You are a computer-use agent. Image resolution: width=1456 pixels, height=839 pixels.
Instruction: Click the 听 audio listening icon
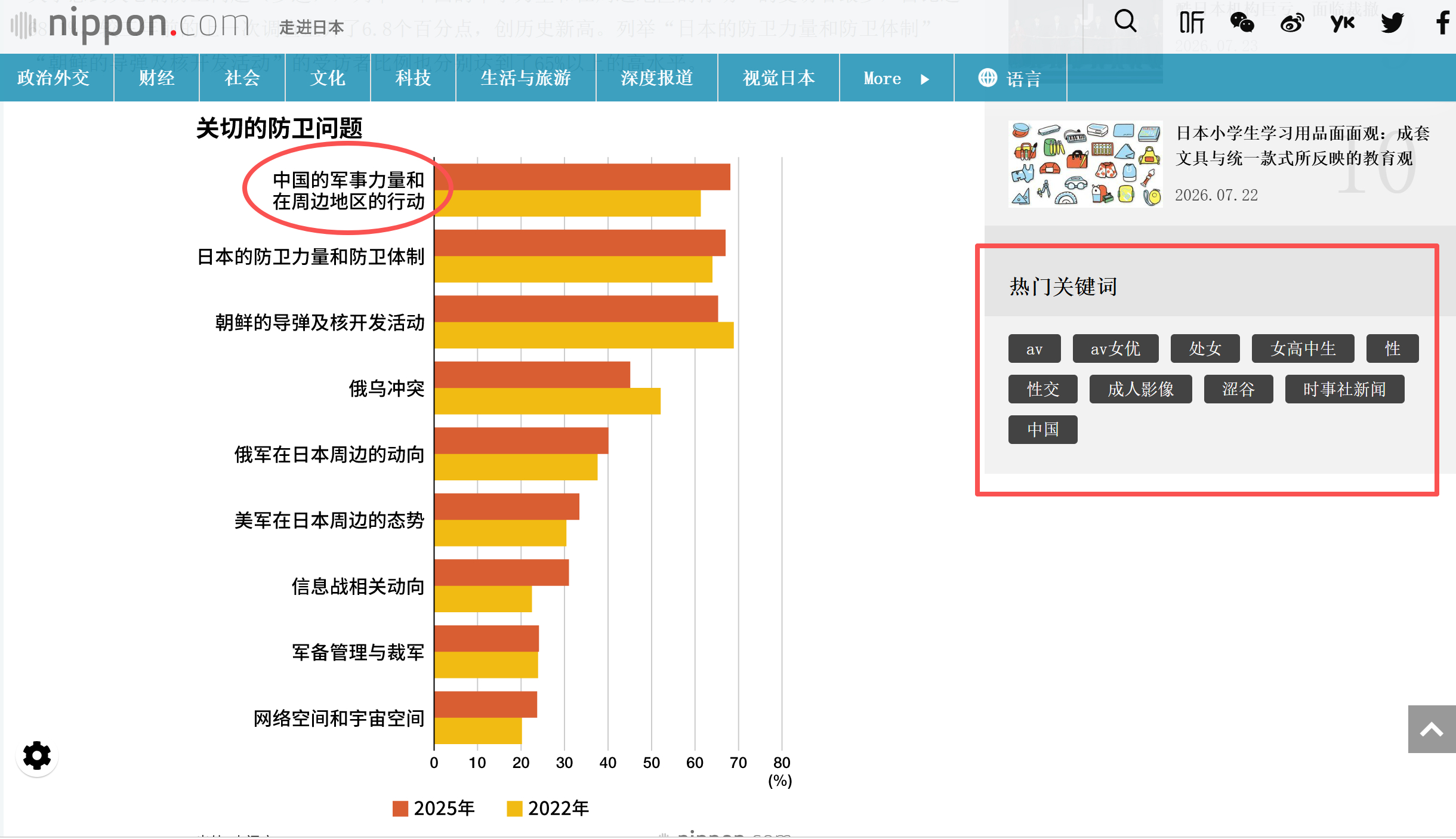(1192, 23)
